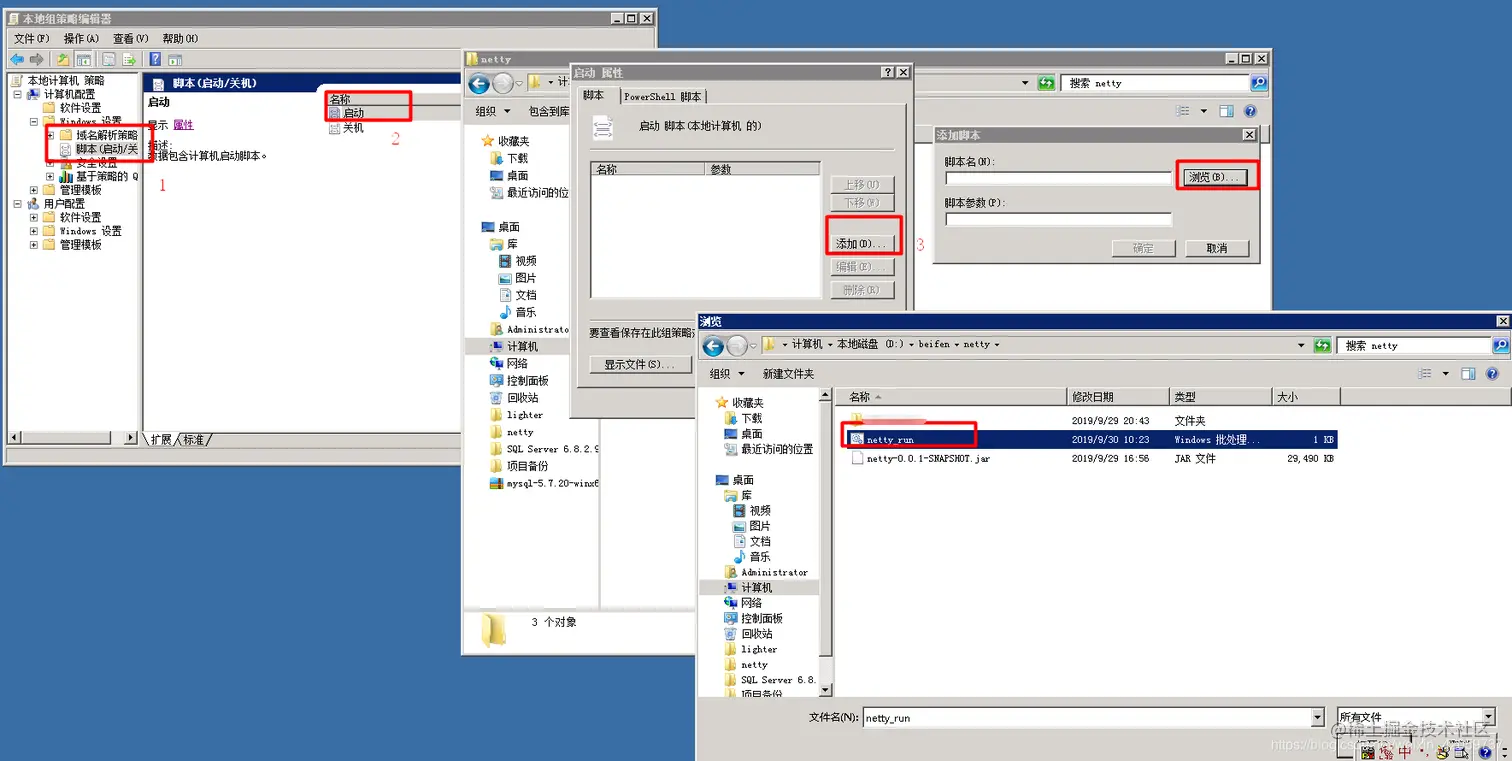1512x761 pixels.
Task: Open the 查看(V) menu
Action: pyautogui.click(x=130, y=38)
